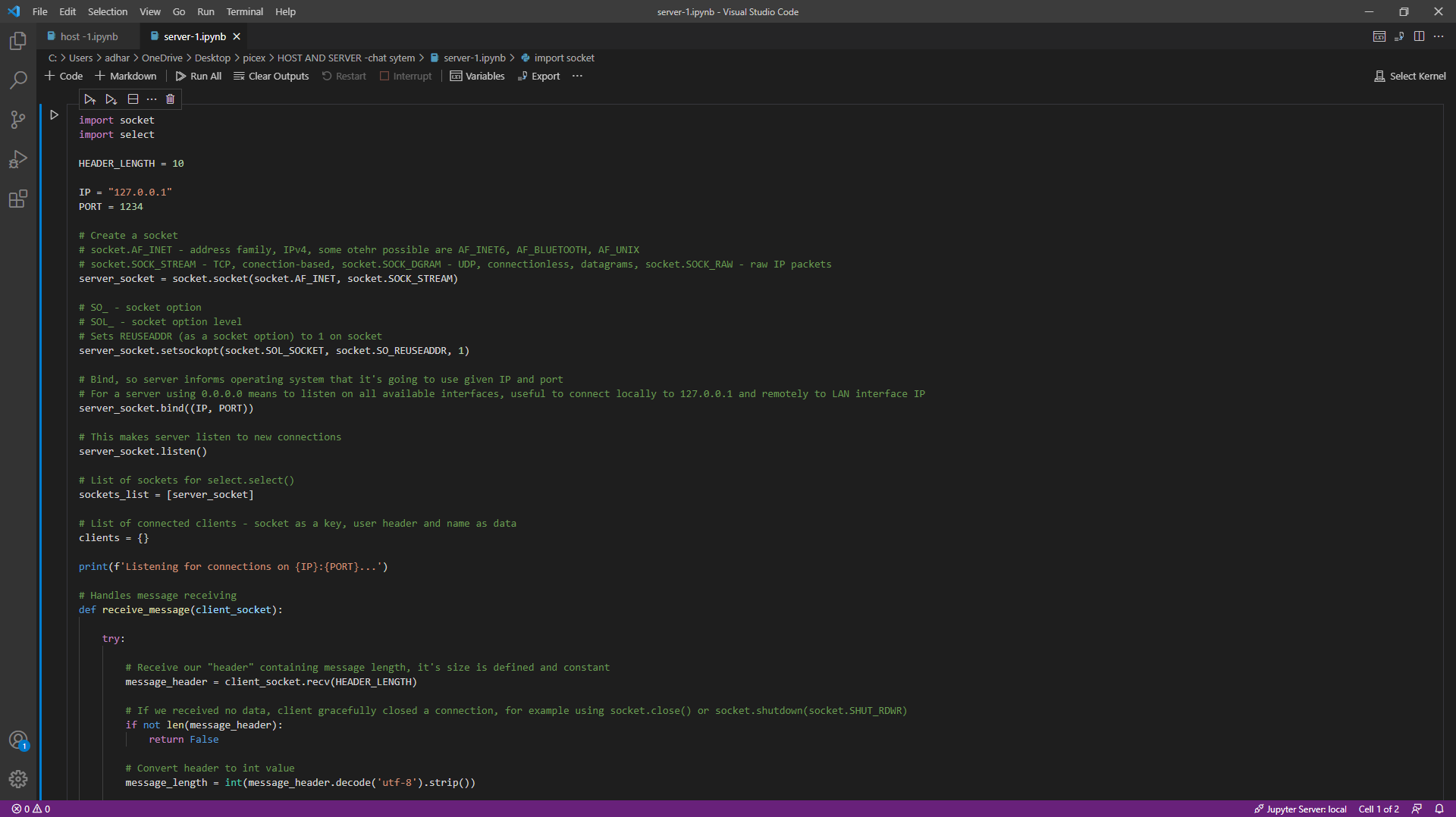Open the Terminal menu
The height and width of the screenshot is (817, 1456).
[245, 11]
